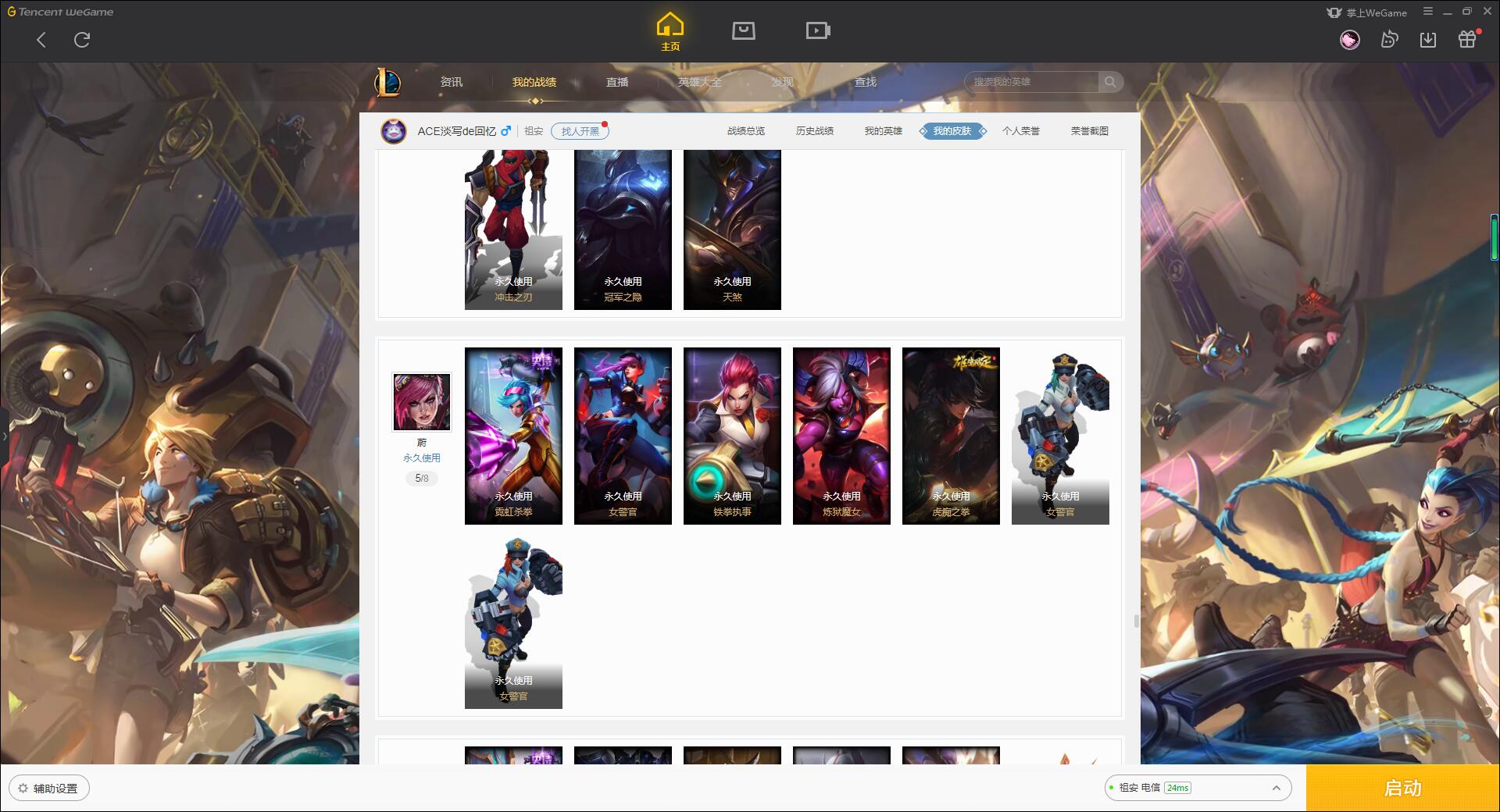1500x812 pixels.
Task: Open the 发现 tab
Action: coord(783,82)
